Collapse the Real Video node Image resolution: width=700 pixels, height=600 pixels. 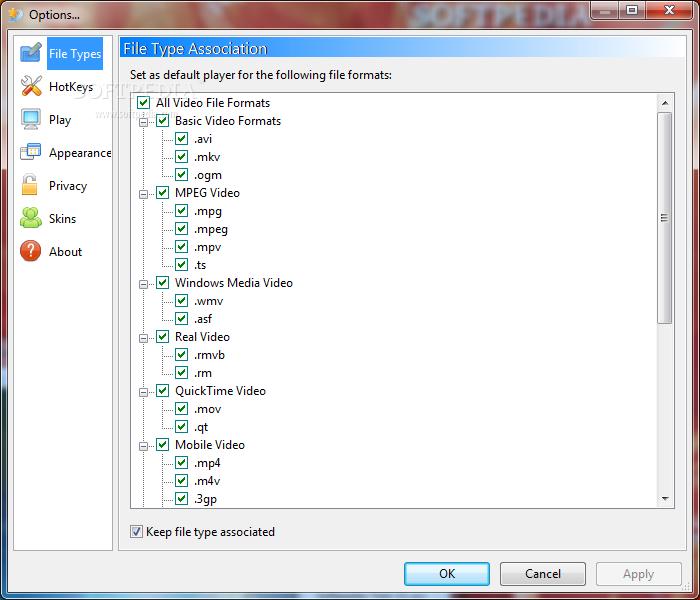[x=143, y=338]
